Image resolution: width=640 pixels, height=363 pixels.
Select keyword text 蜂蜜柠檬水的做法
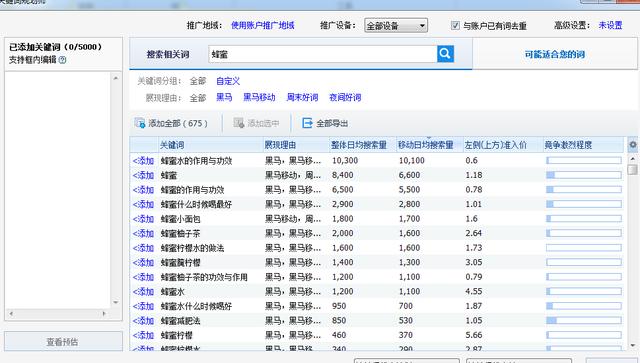point(192,248)
